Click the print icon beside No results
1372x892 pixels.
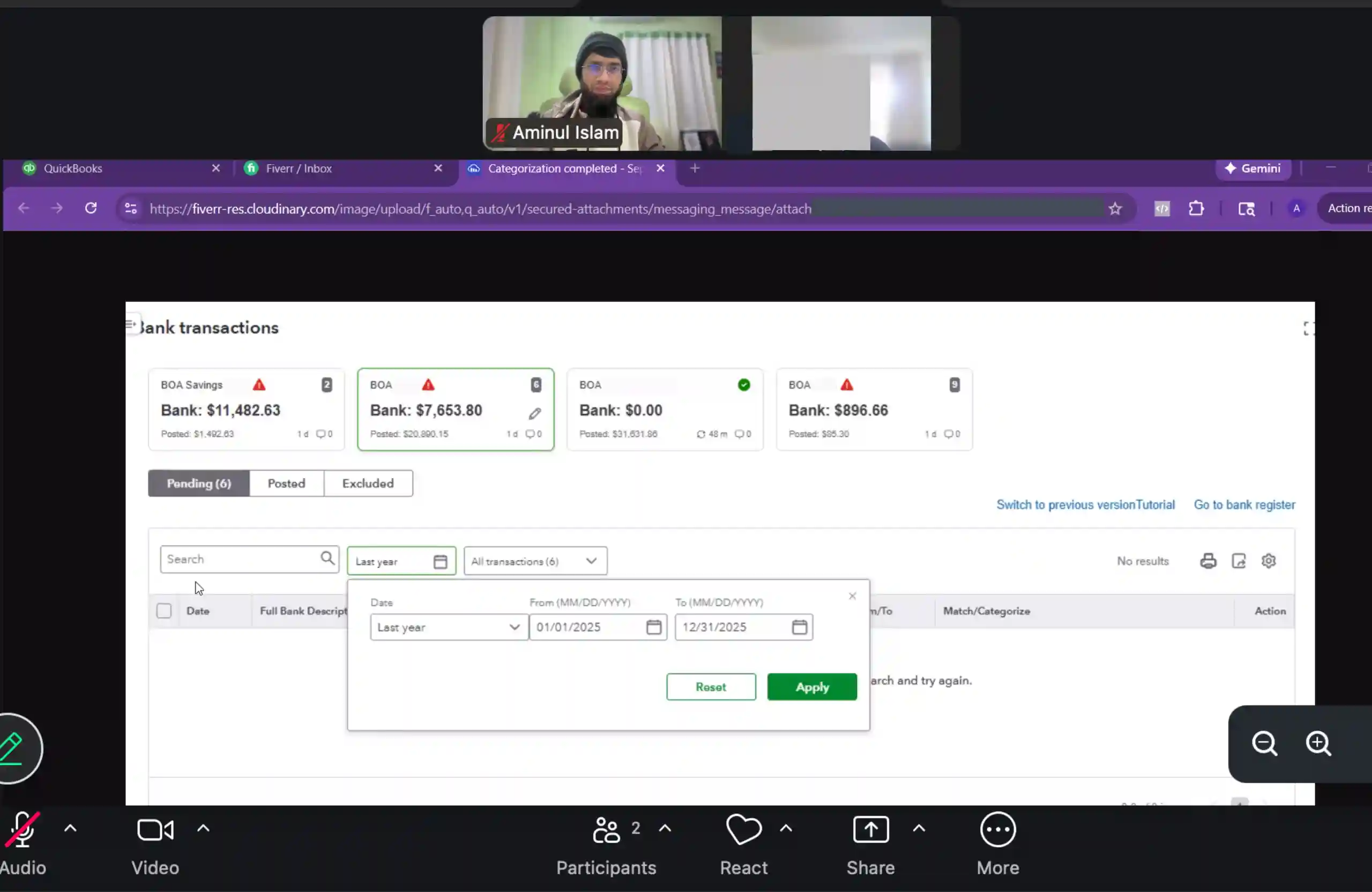click(1209, 561)
